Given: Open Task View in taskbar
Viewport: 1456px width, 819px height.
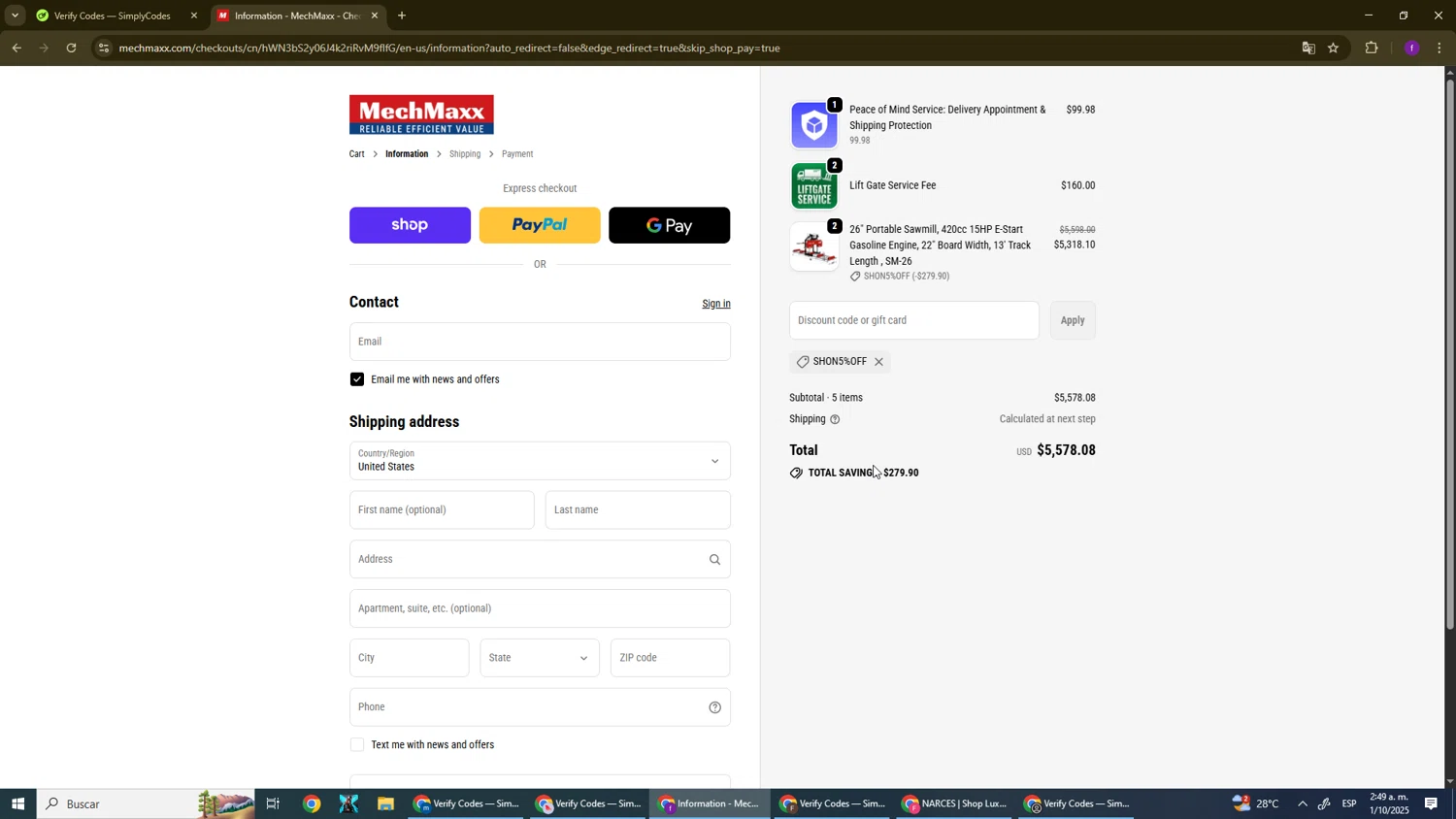Looking at the screenshot, I should coord(273,804).
